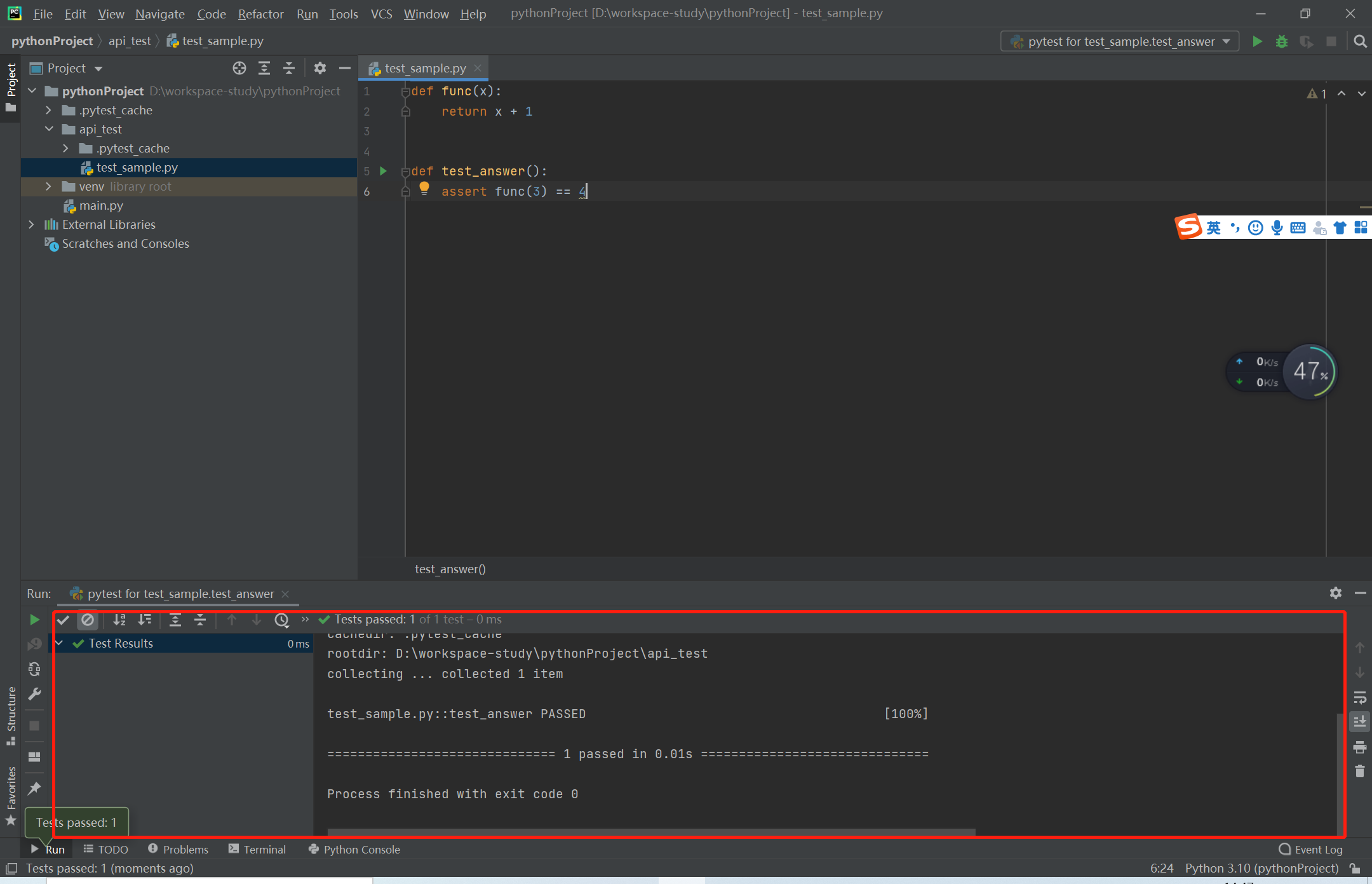Open the Event Log
The width and height of the screenshot is (1372, 884).
pos(1310,849)
